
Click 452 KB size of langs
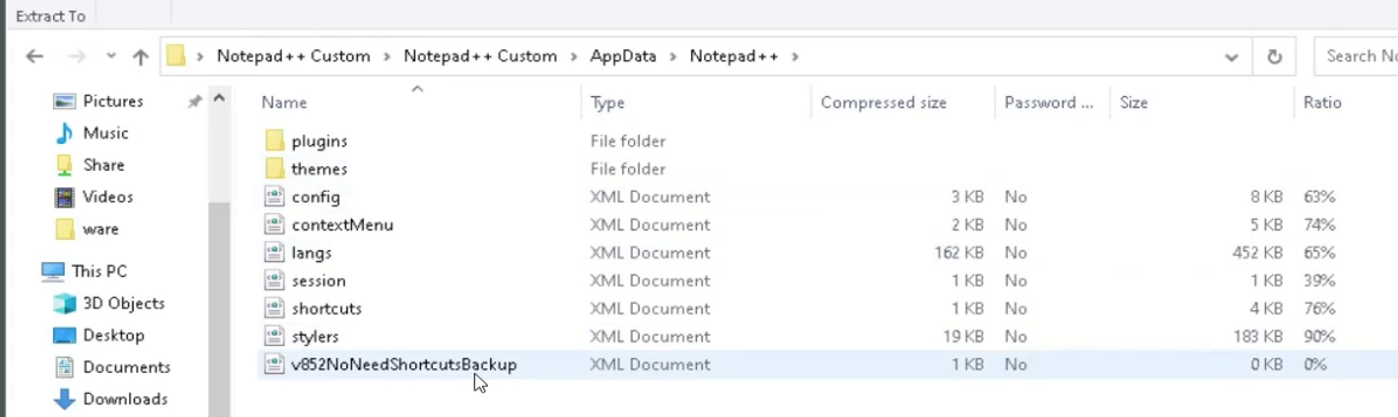(x=1257, y=253)
